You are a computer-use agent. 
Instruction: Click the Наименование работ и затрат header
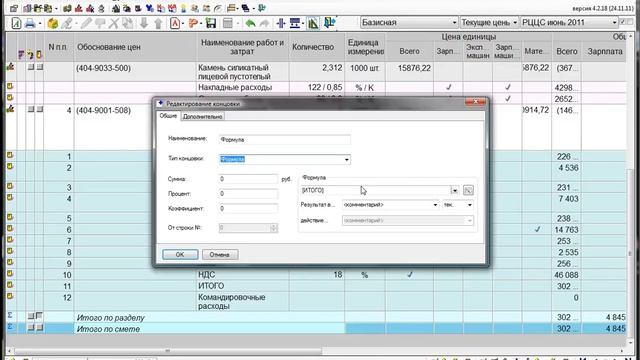pos(242,47)
